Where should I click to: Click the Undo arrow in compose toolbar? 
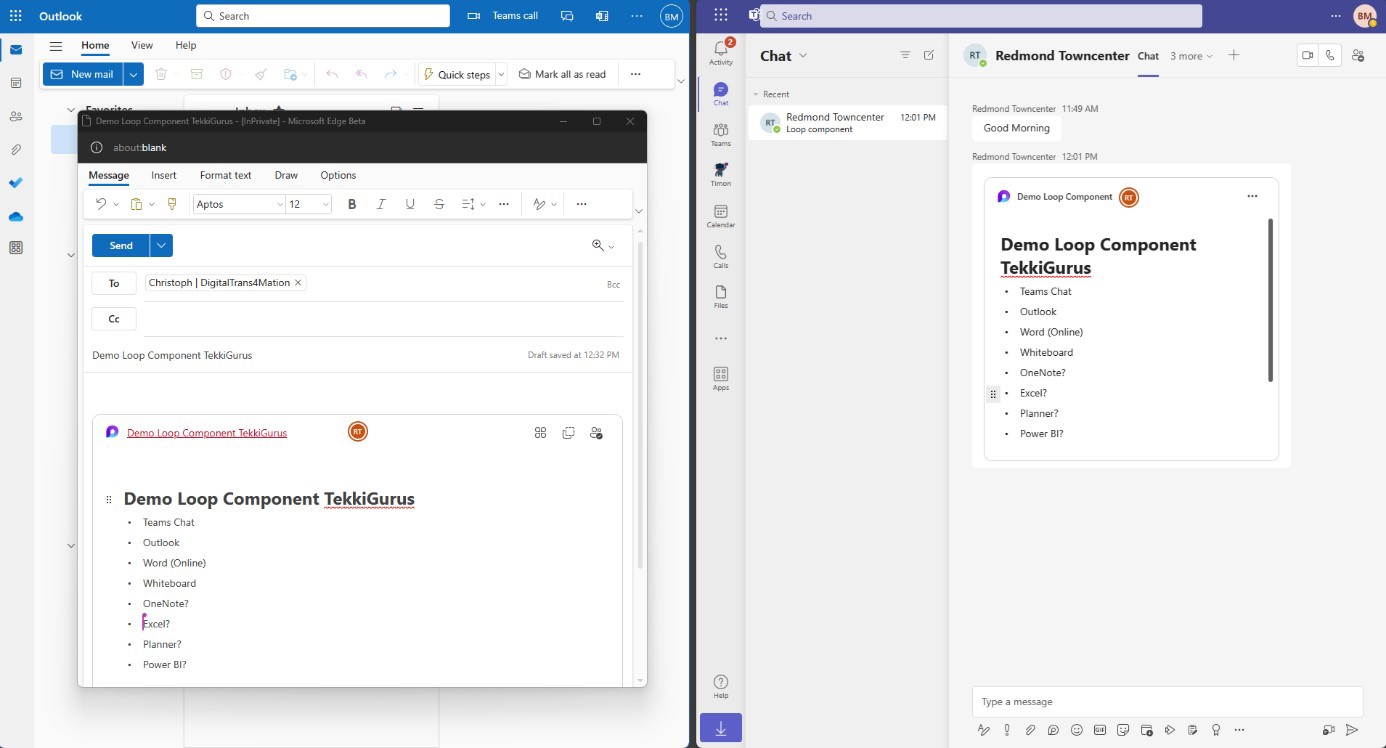point(100,204)
